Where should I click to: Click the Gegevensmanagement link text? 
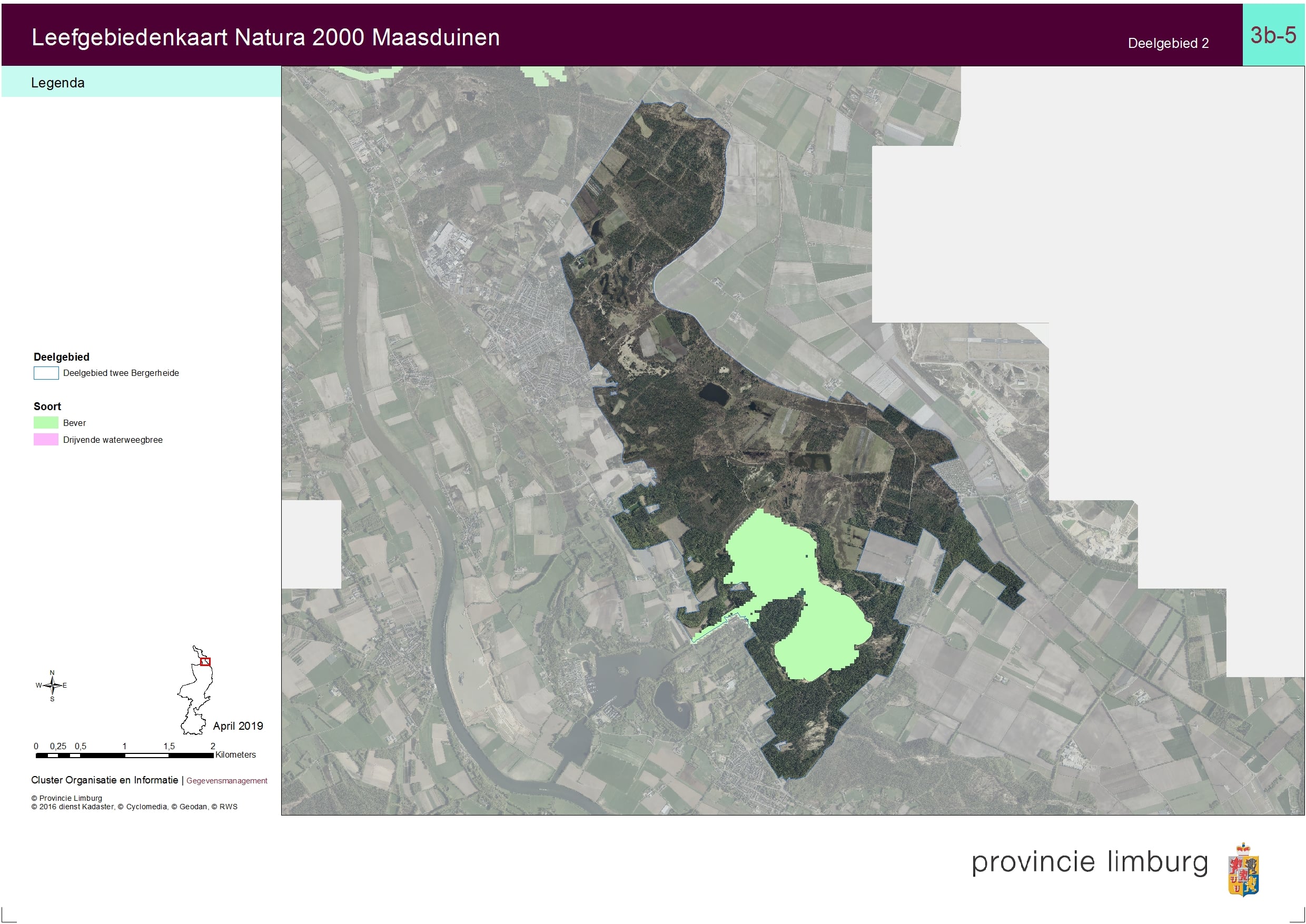(x=226, y=781)
